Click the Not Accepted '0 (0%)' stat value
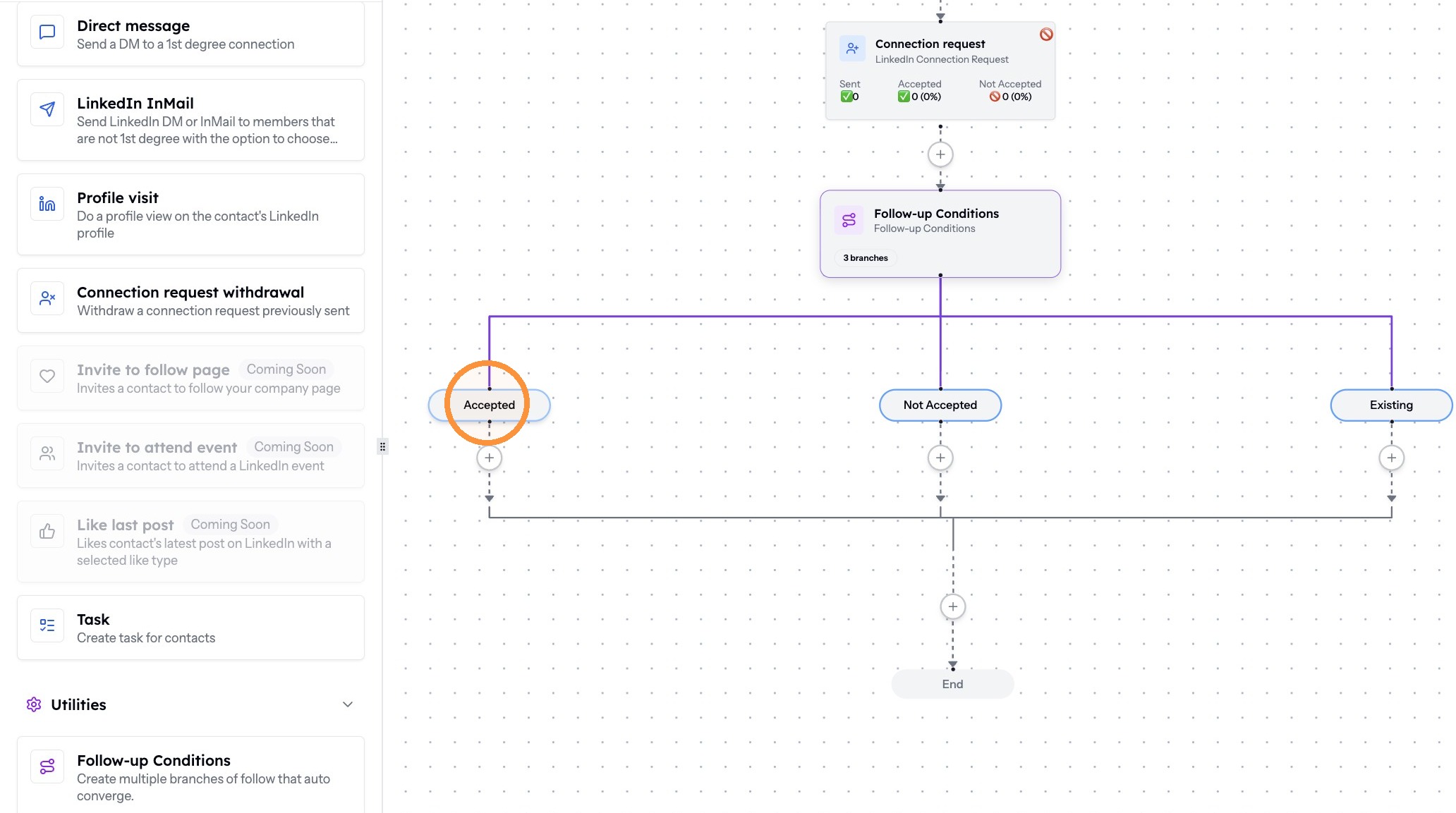Viewport: 1456px width, 813px height. click(1017, 97)
